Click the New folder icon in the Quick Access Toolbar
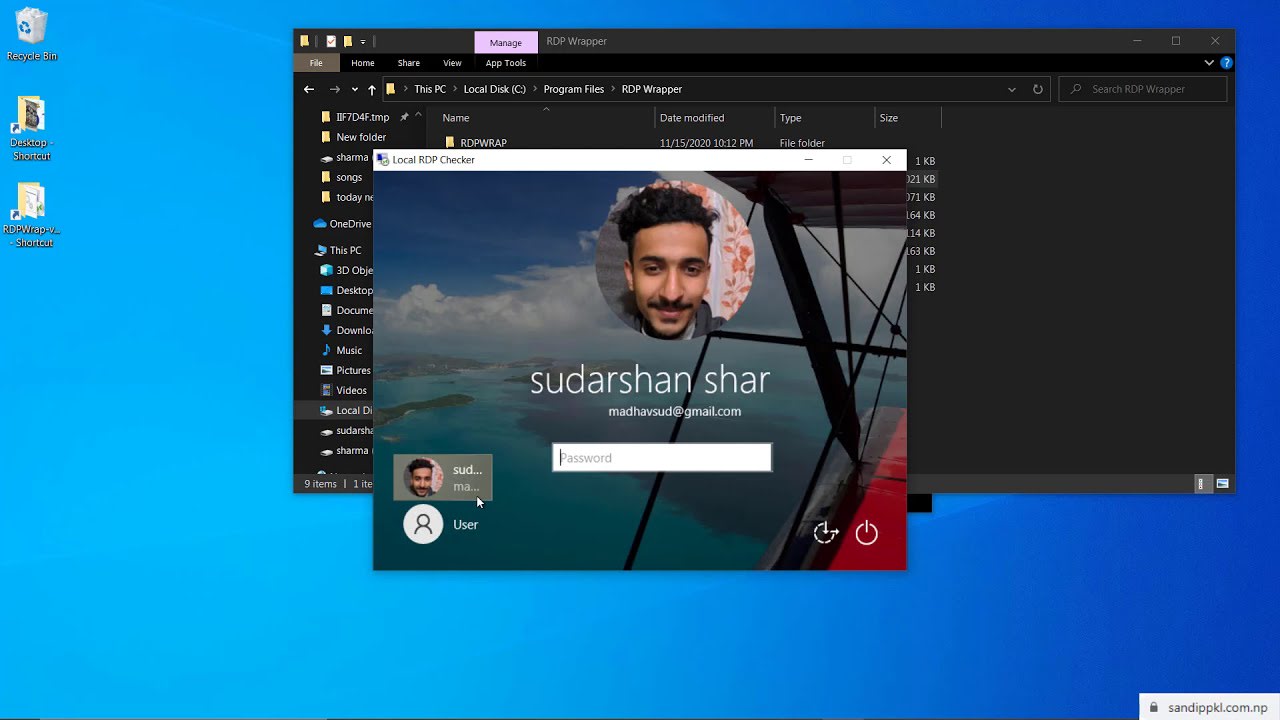 coord(347,41)
